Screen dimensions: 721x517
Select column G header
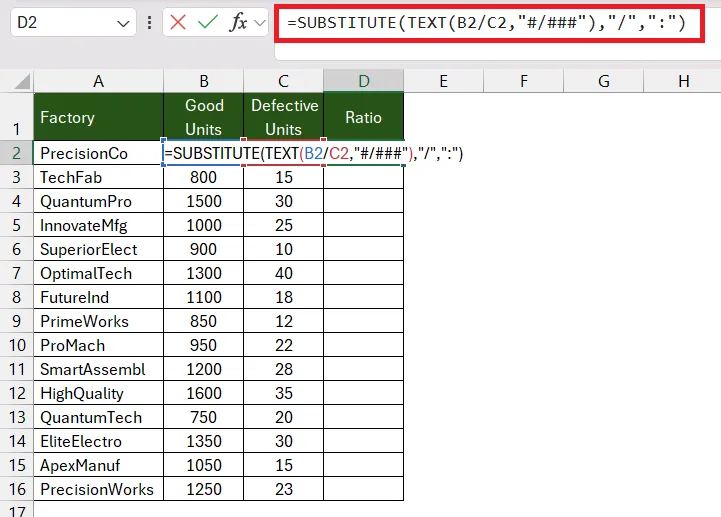coord(604,81)
